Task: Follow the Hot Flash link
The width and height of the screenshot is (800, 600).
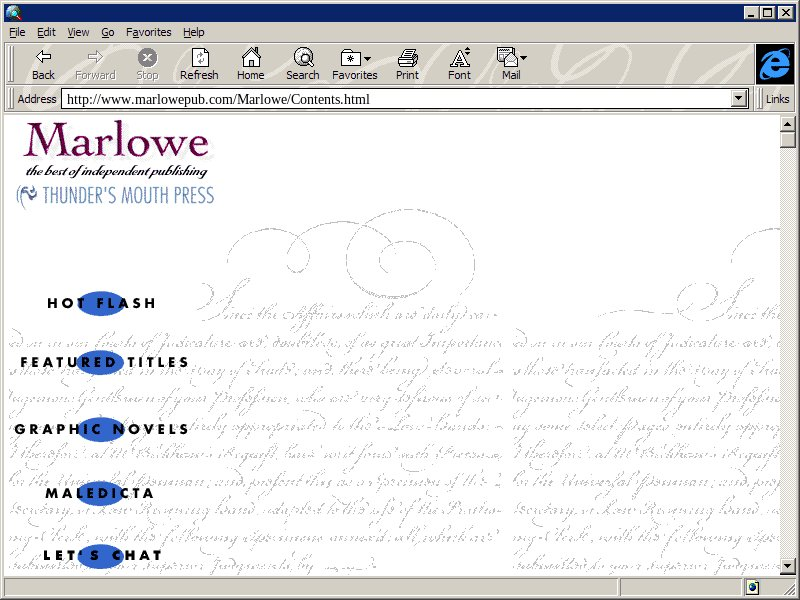Action: pyautogui.click(x=101, y=303)
